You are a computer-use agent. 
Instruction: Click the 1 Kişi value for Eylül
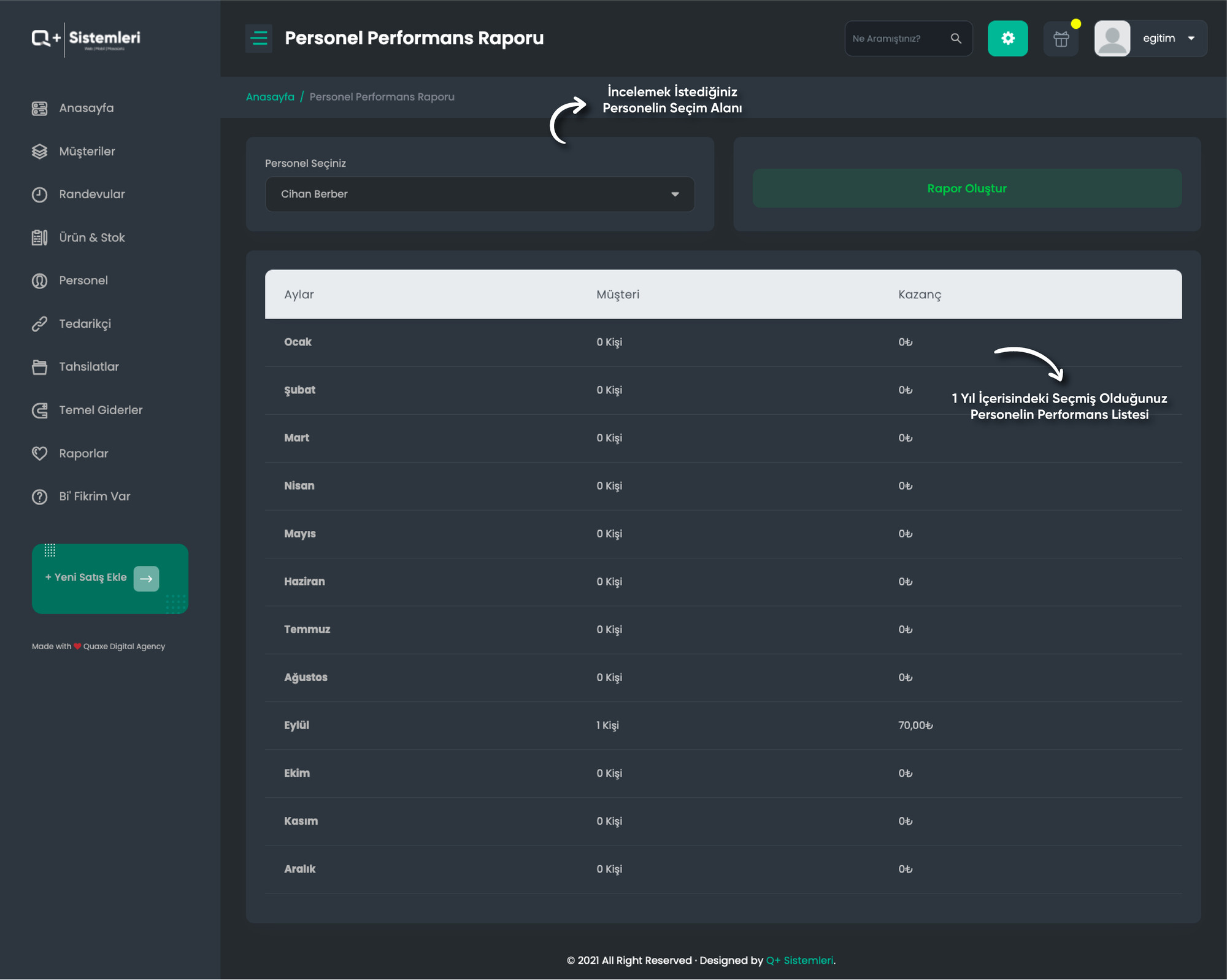point(607,725)
